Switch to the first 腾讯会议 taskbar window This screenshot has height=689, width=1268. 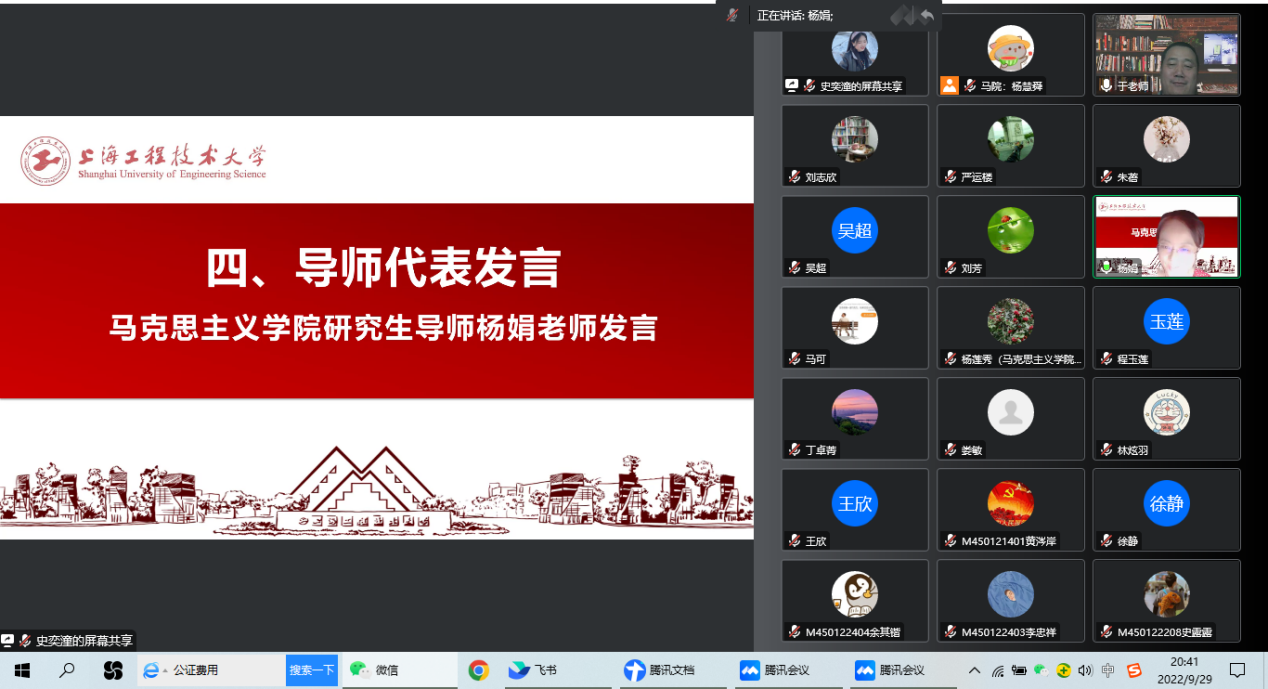(775, 670)
